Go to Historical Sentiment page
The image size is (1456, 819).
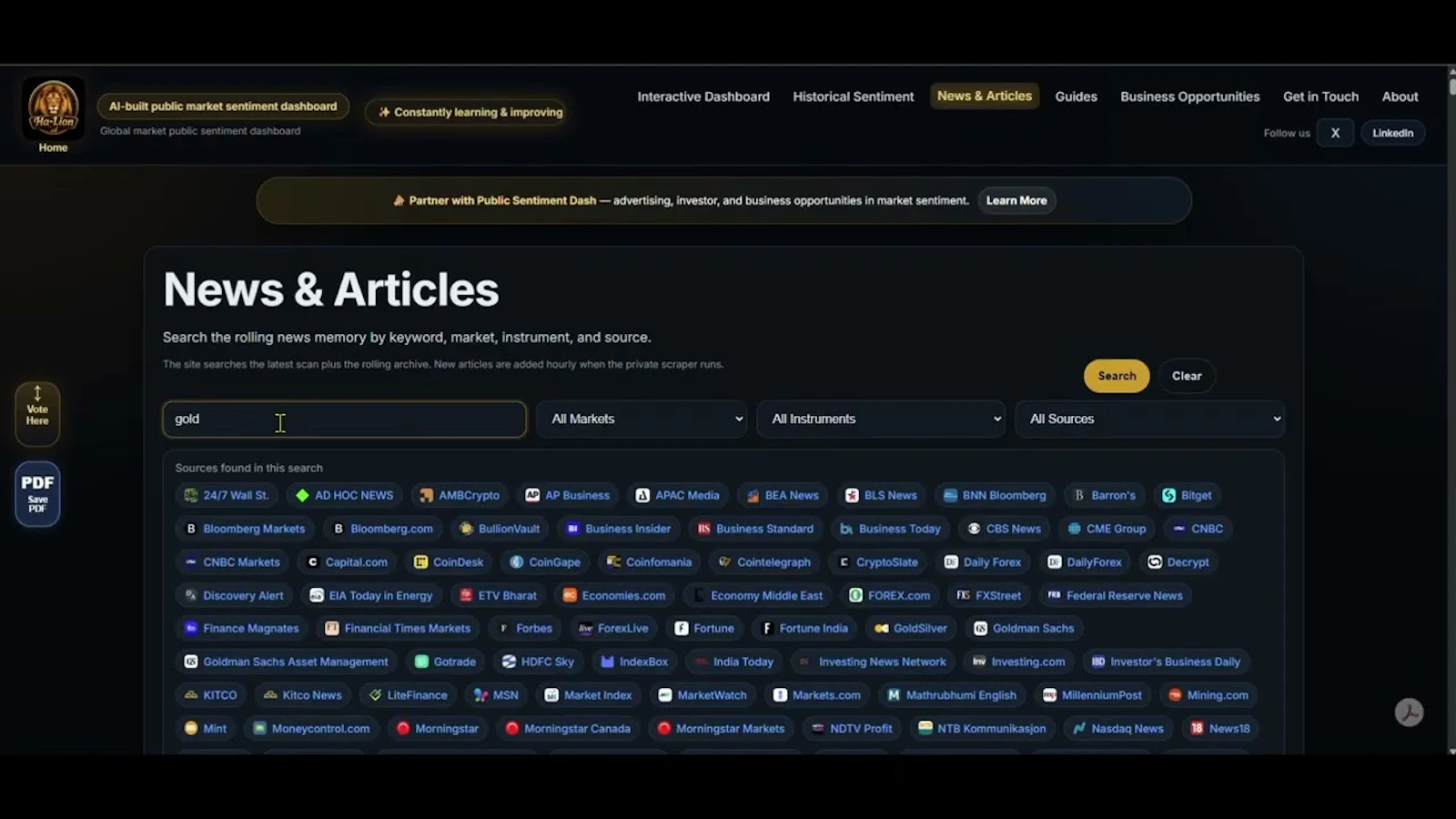pos(853,96)
